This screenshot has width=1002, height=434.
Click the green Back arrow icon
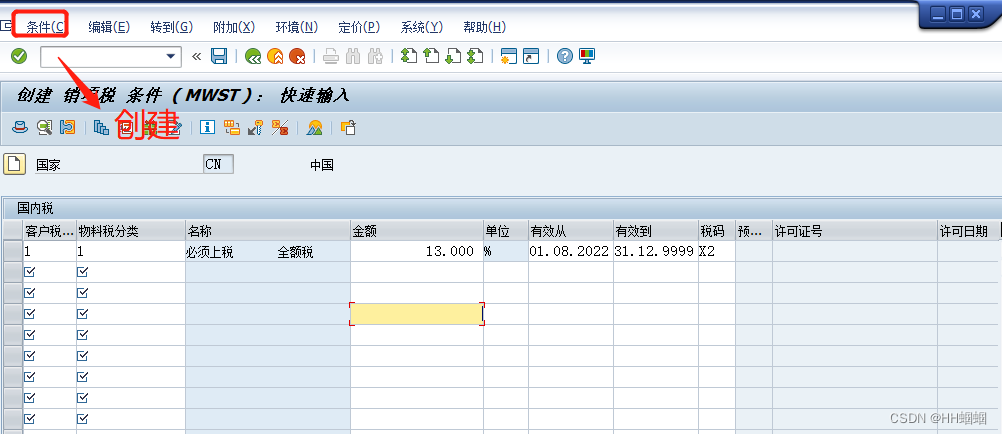[x=253, y=57]
